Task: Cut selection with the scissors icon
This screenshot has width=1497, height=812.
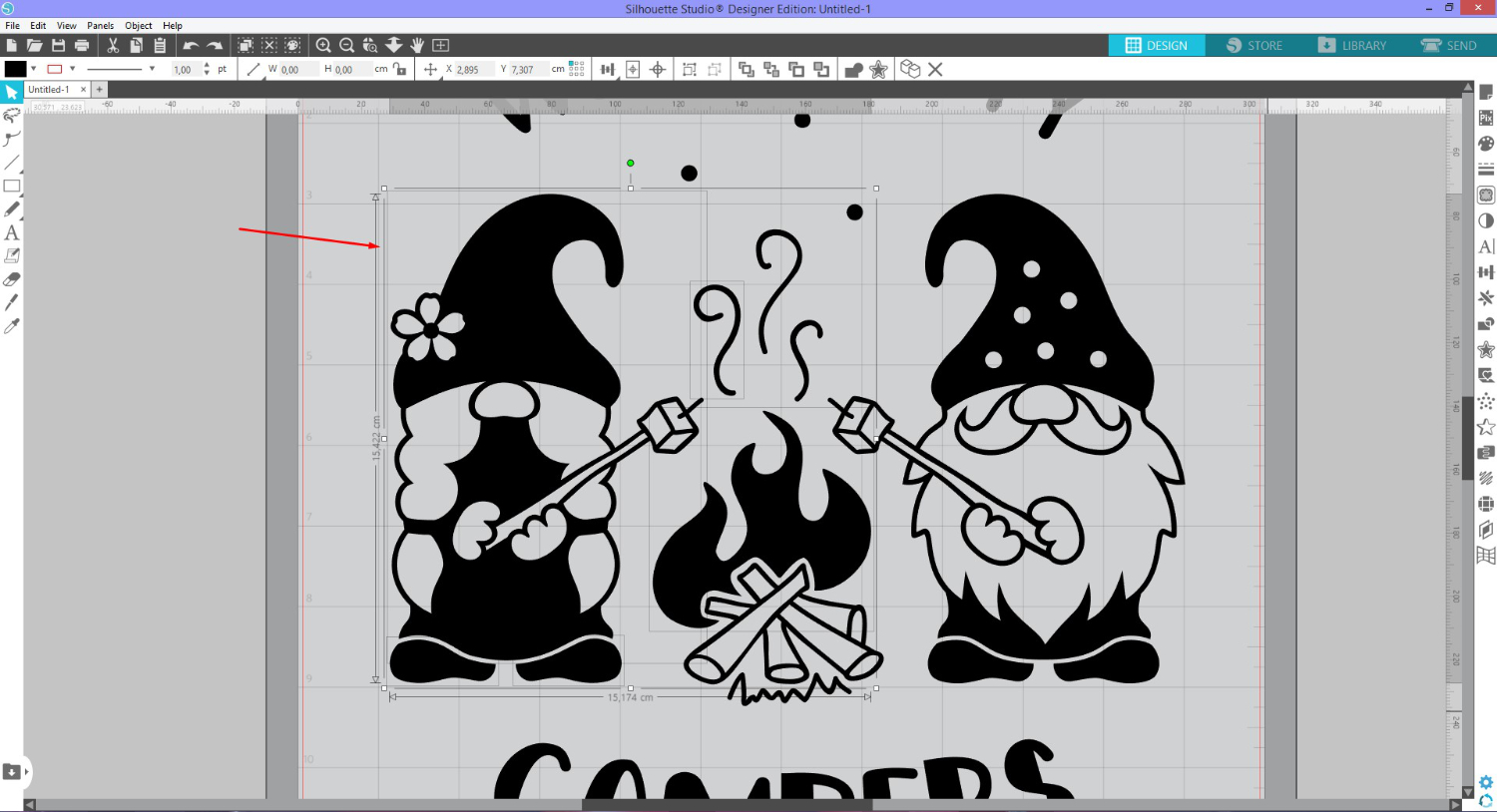Action: (x=113, y=45)
